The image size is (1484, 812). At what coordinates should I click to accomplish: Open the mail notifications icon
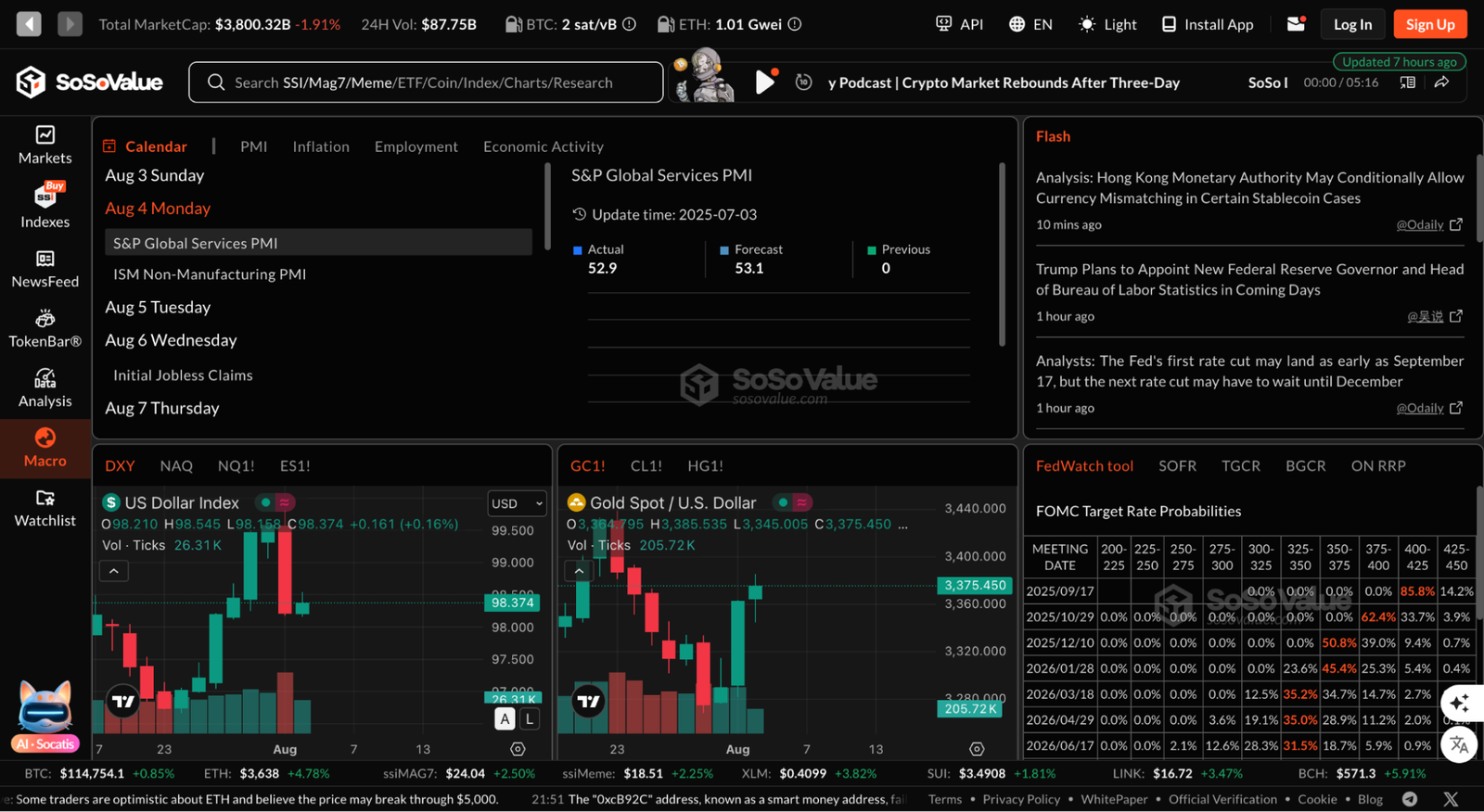click(1297, 24)
